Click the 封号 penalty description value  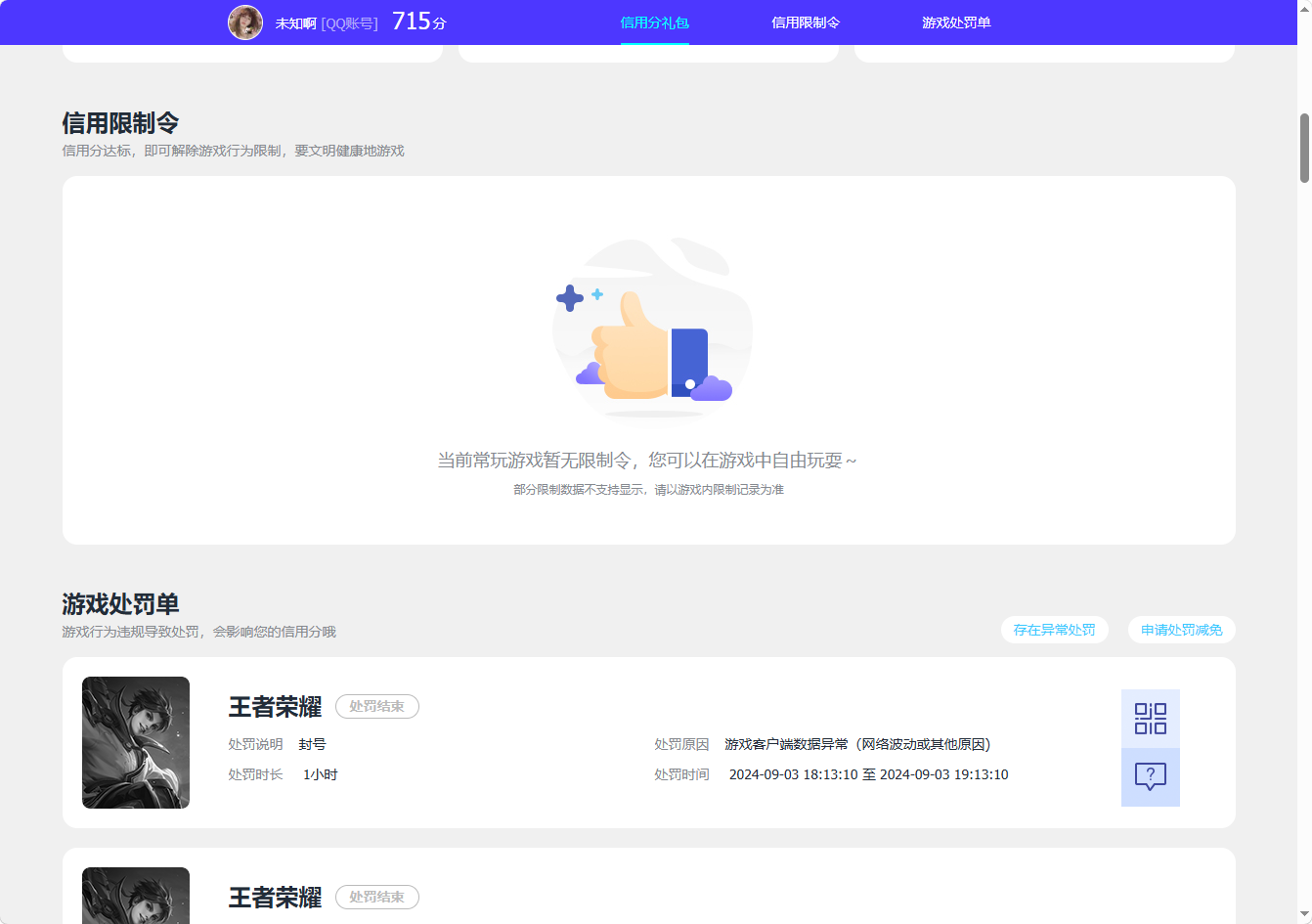312,744
